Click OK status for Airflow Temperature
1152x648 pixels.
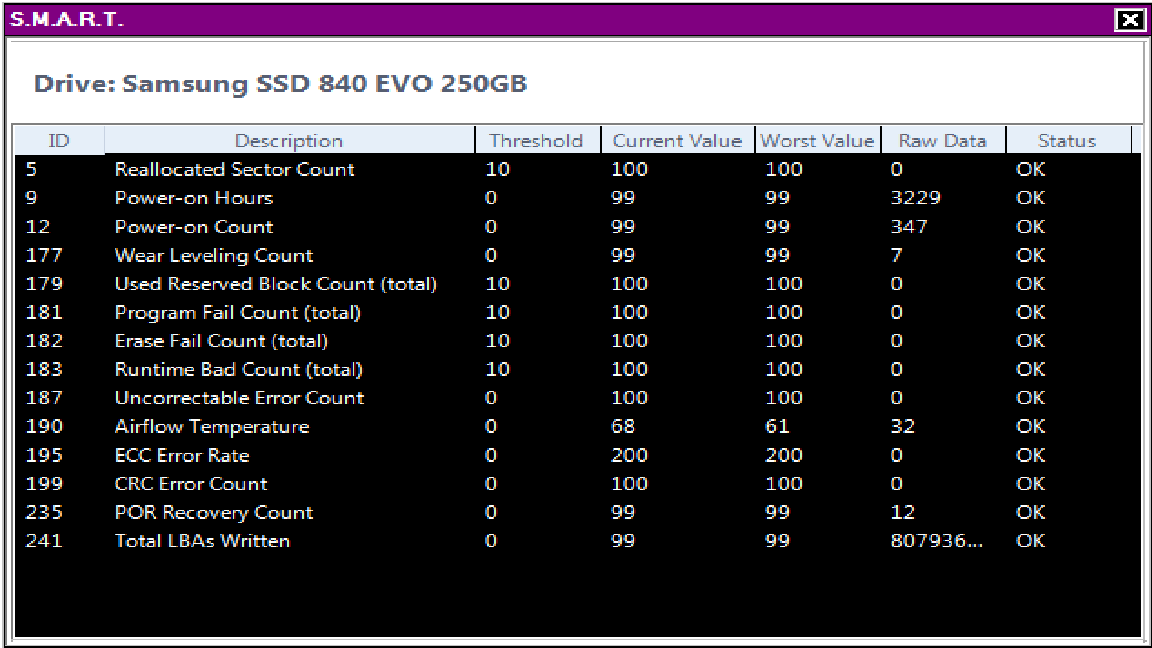(1031, 426)
